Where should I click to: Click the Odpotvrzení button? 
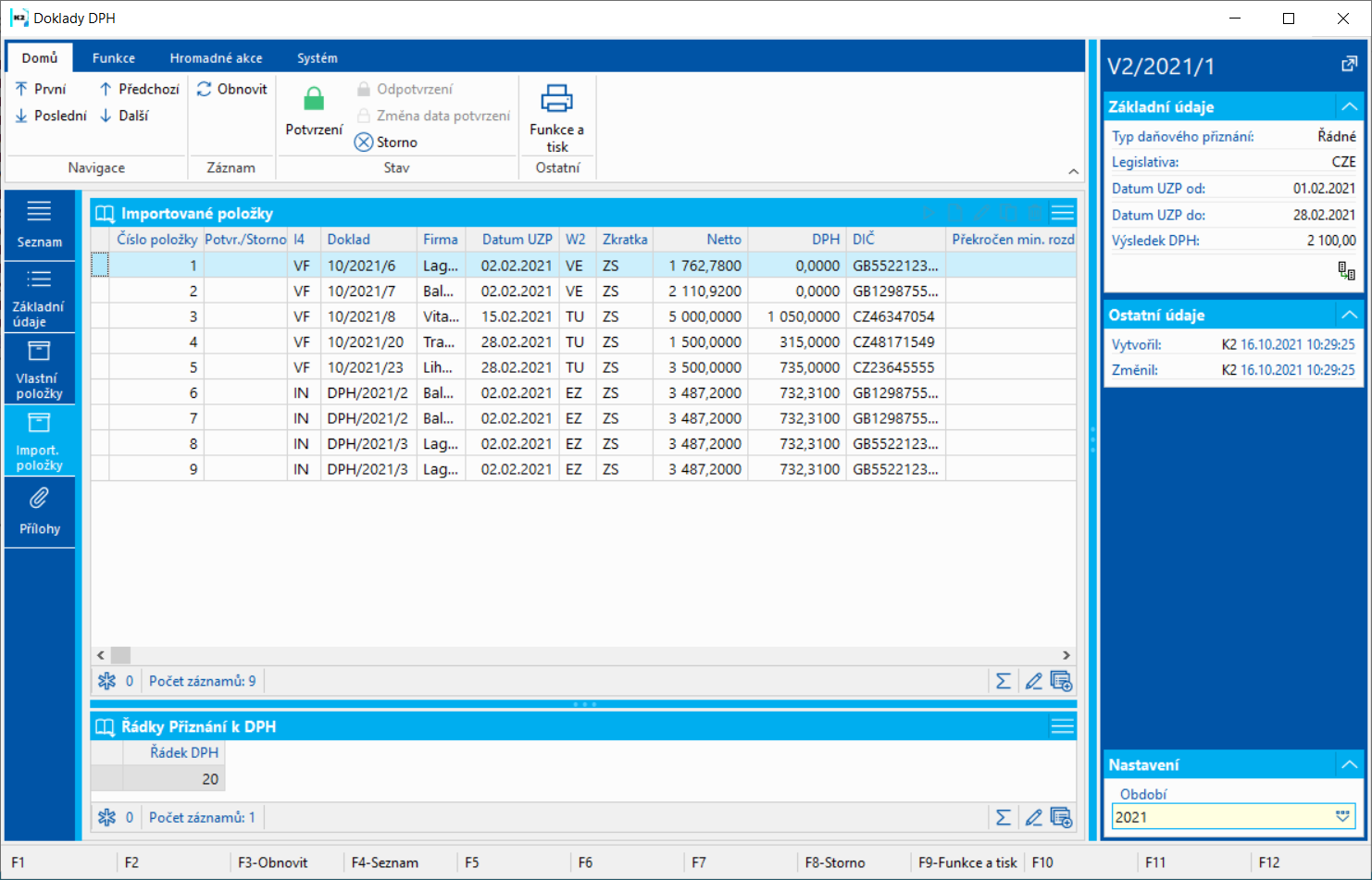pos(405,89)
